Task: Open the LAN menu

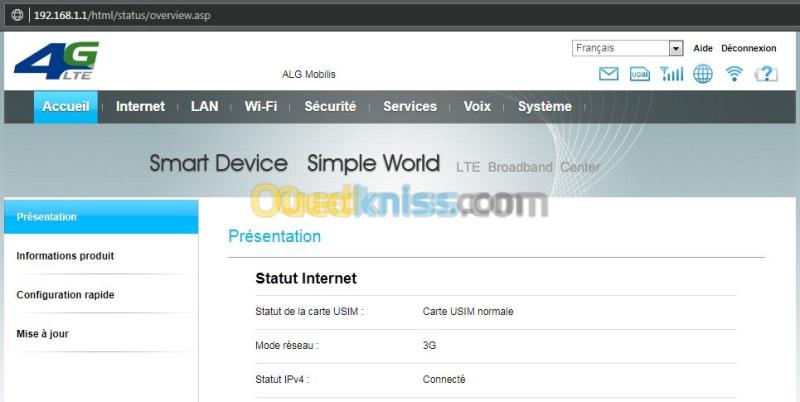Action: coord(205,106)
